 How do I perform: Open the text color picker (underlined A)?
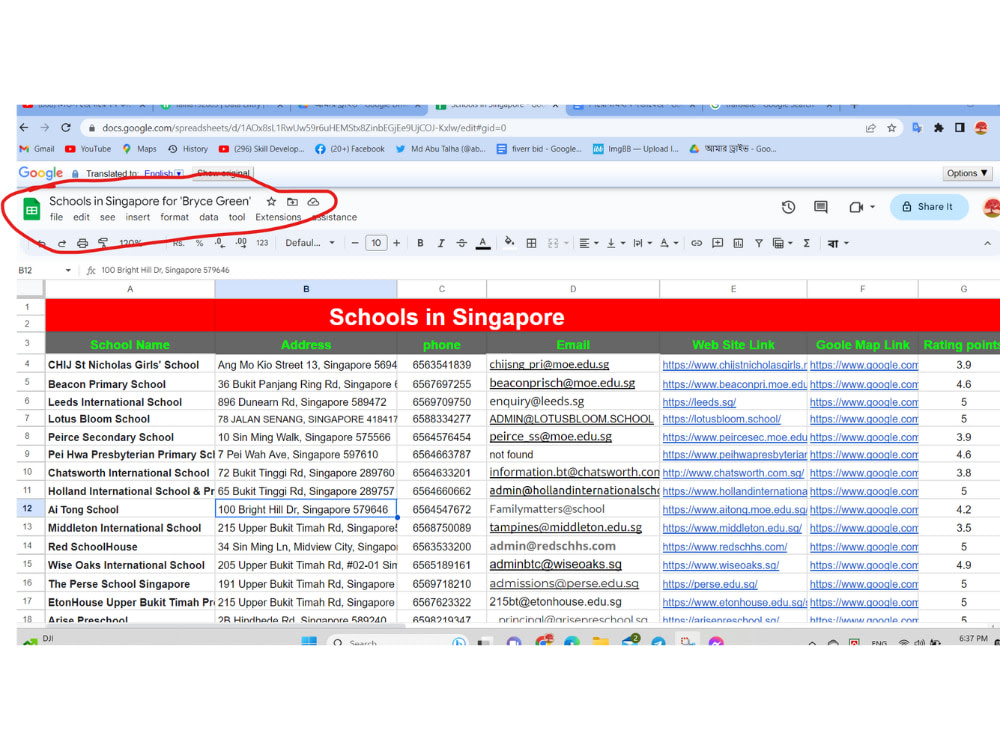(x=483, y=243)
